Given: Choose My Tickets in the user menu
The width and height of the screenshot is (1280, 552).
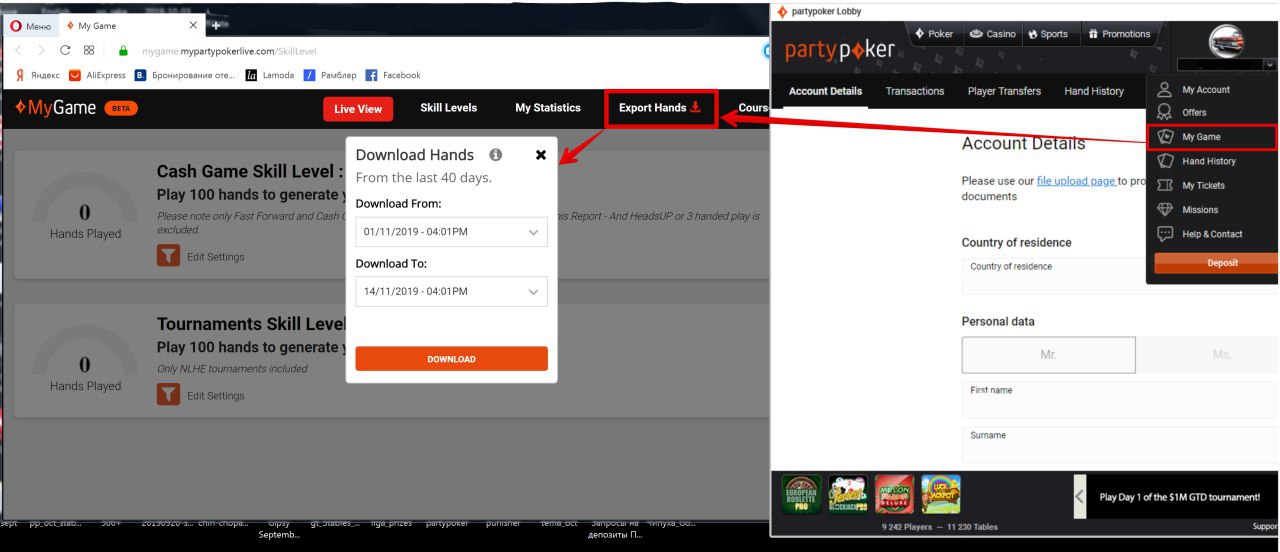Looking at the screenshot, I should click(x=1213, y=185).
